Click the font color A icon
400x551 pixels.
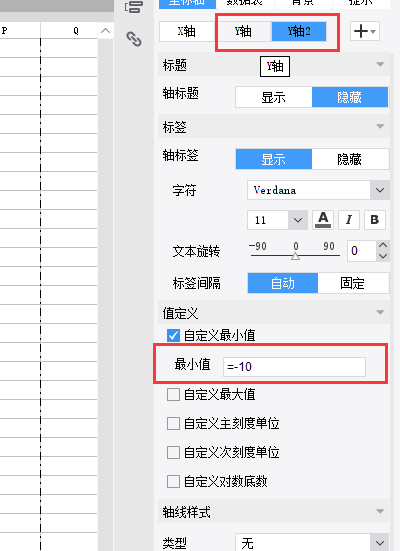tap(323, 220)
